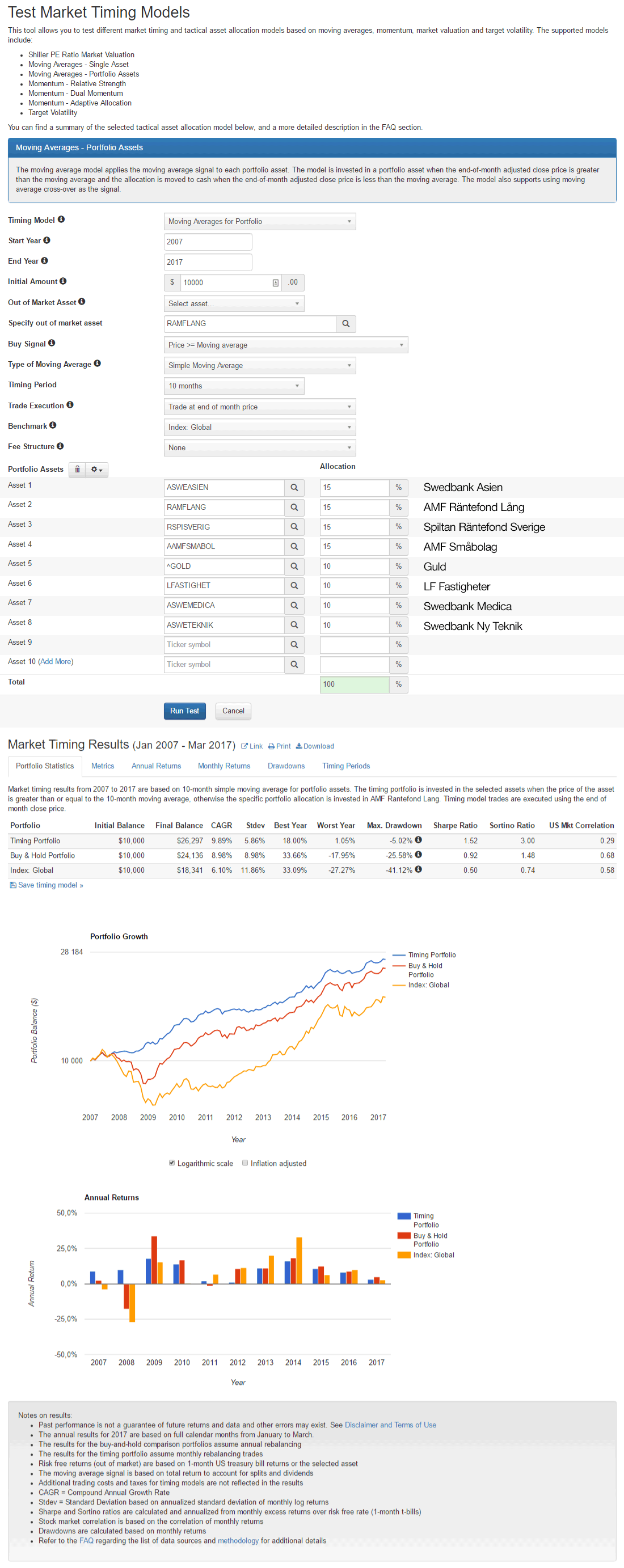Click the Start Year input field

[x=208, y=242]
